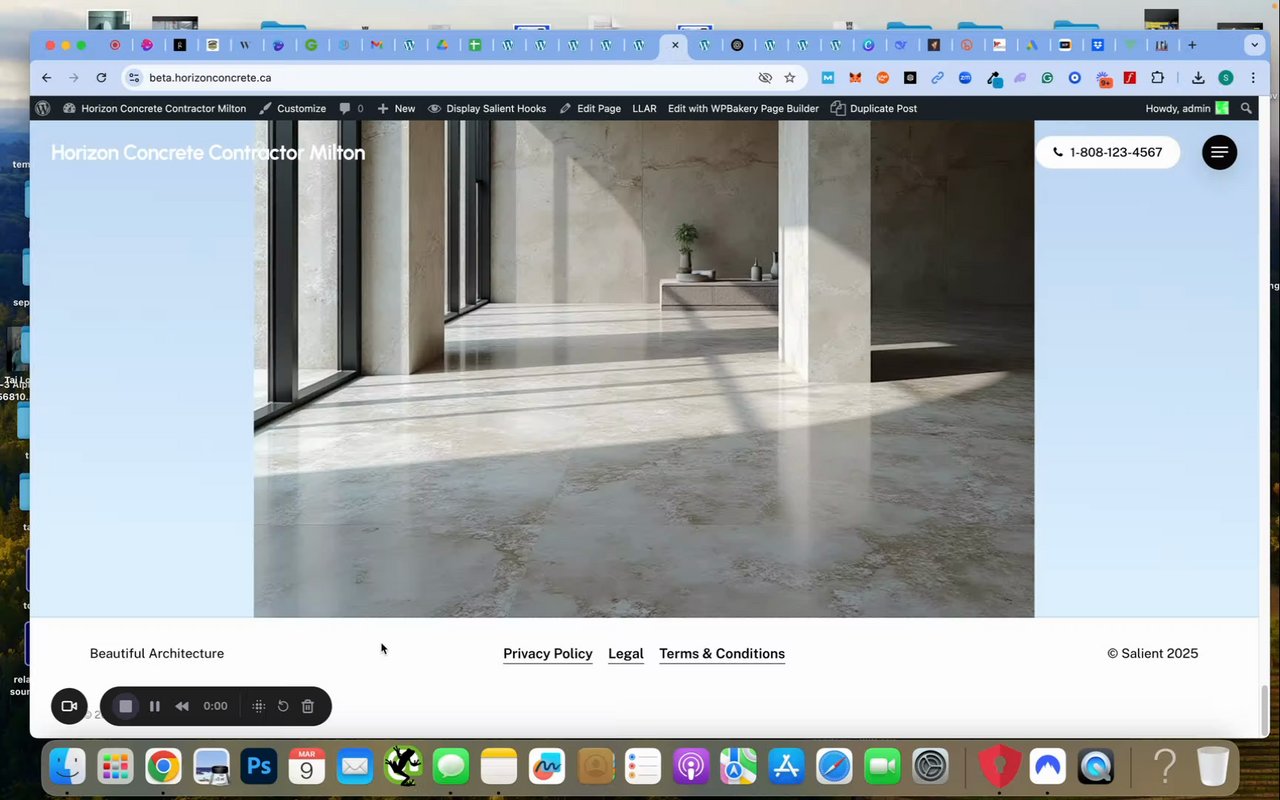Restart the recording with the circular arrow
1280x800 pixels.
coord(283,706)
